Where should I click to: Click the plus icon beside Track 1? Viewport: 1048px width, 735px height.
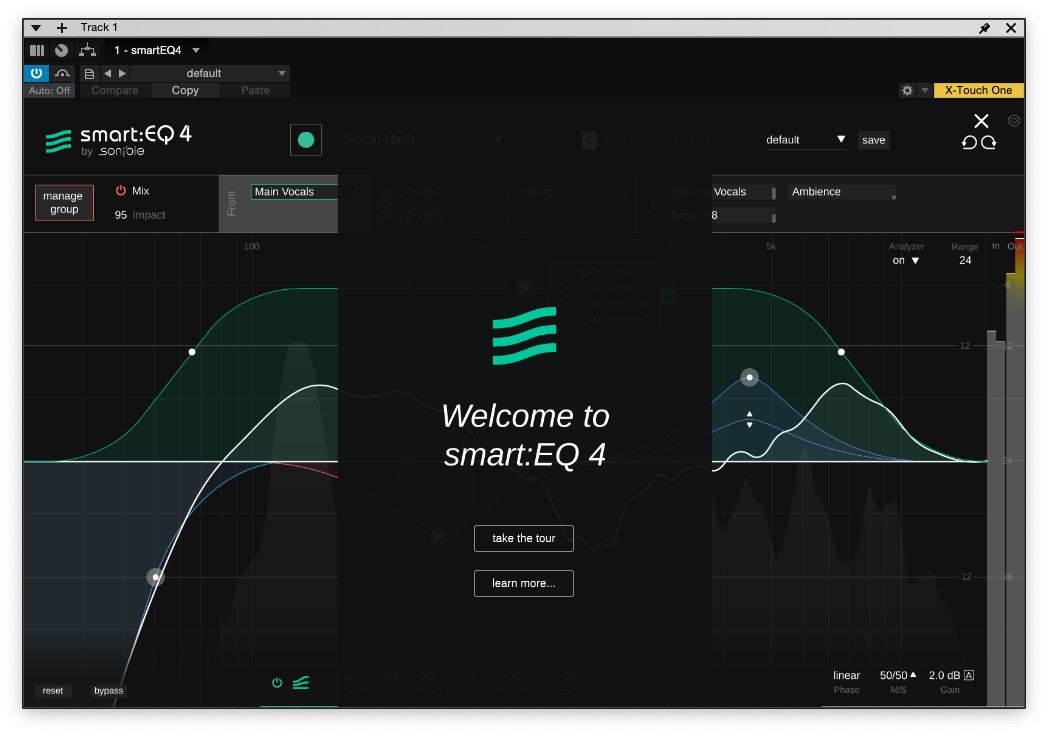[61, 27]
